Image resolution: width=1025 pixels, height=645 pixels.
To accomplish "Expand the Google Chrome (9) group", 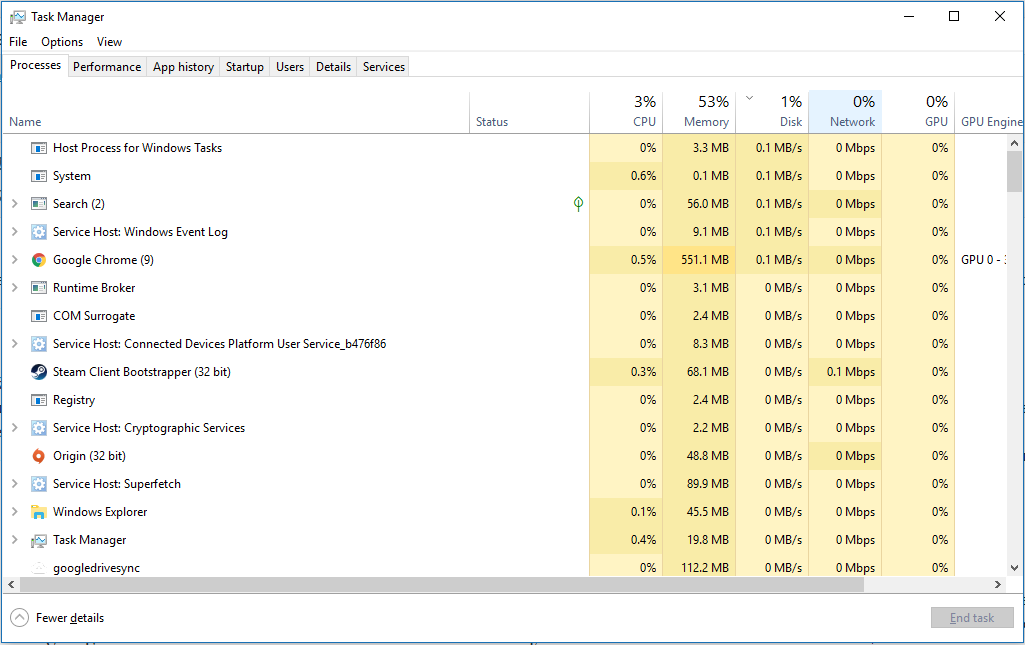I will click(14, 260).
